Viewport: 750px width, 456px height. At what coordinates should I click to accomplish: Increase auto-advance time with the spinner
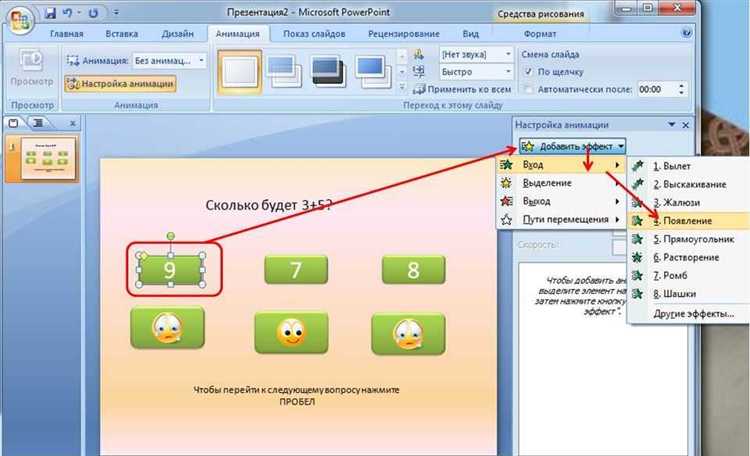tap(681, 86)
